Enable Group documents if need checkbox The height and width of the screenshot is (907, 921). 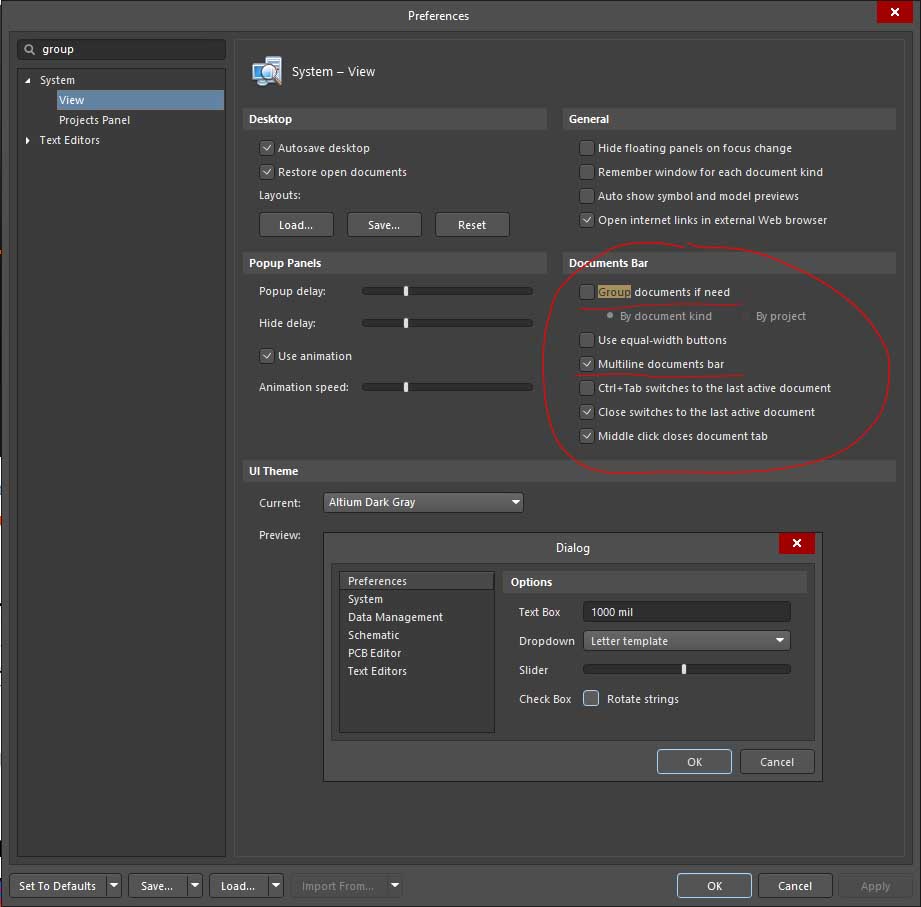(587, 292)
